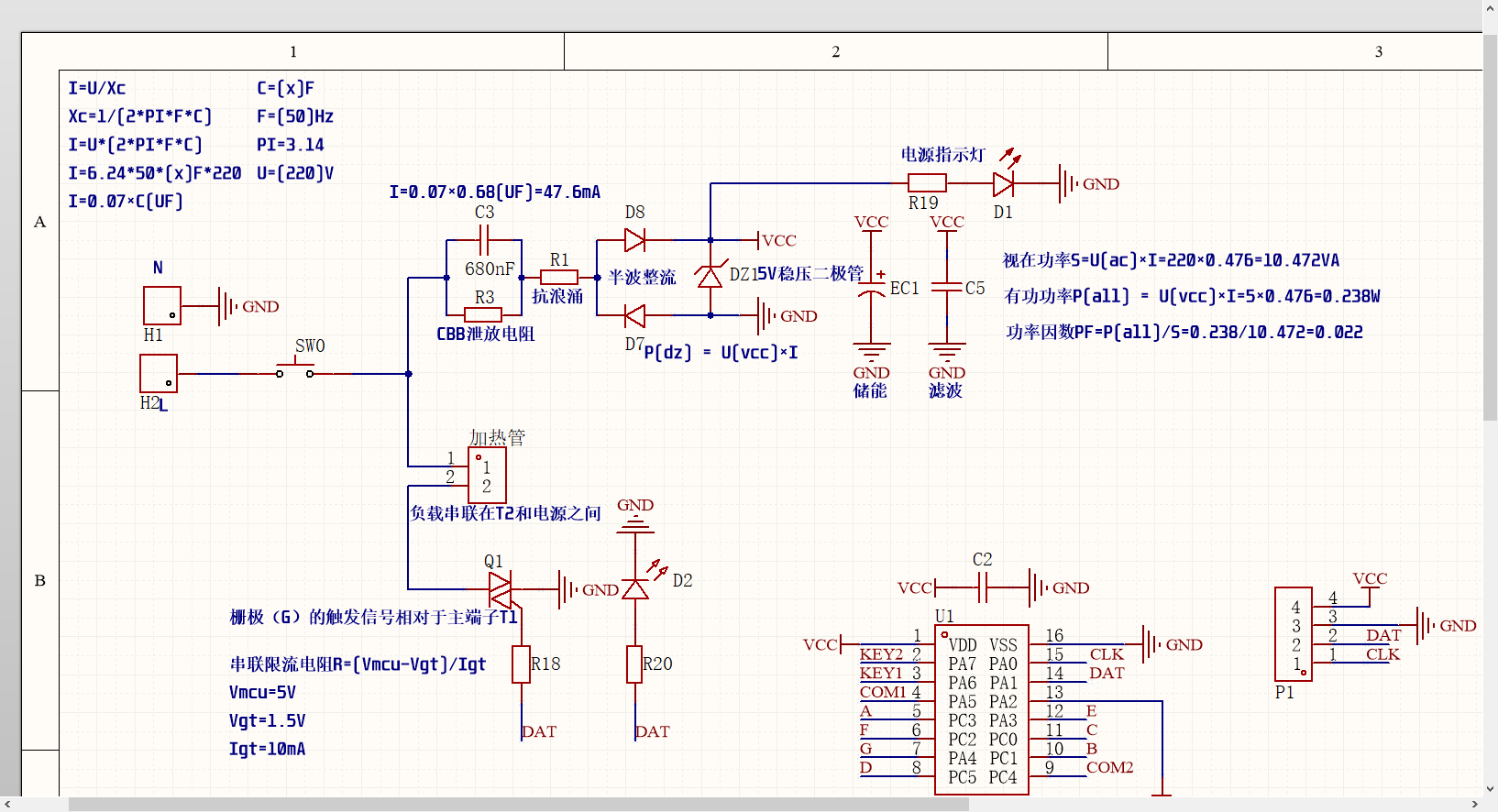Select the DZ zener diode symbol

(x=710, y=276)
